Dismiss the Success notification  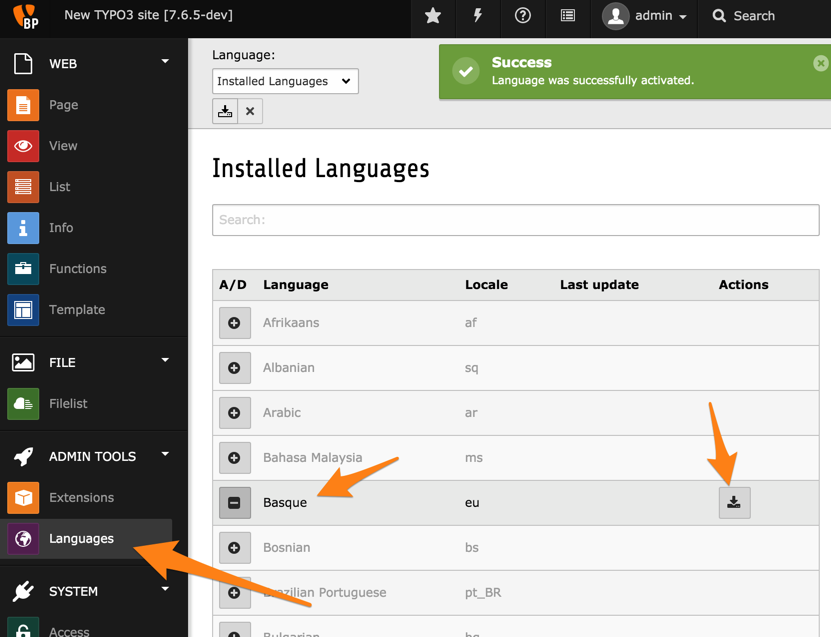(x=820, y=64)
